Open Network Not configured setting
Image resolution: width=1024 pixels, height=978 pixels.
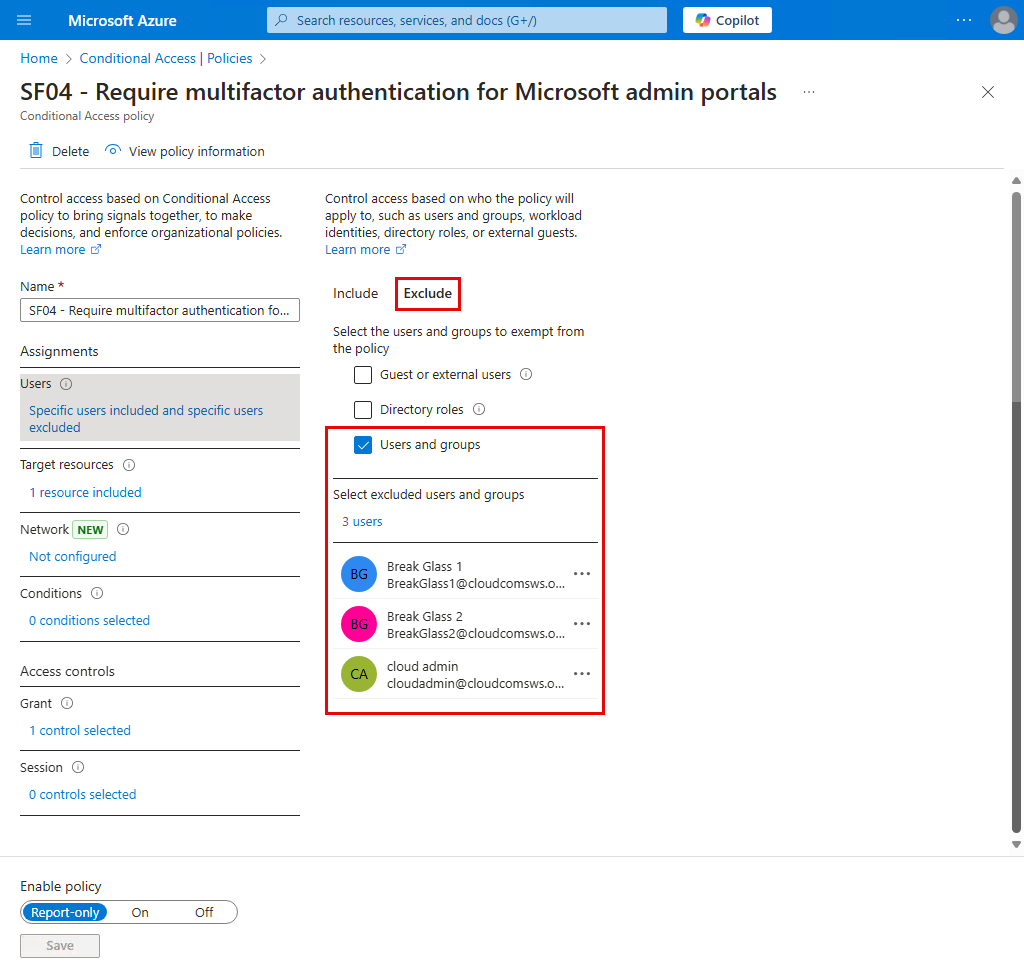coord(72,556)
